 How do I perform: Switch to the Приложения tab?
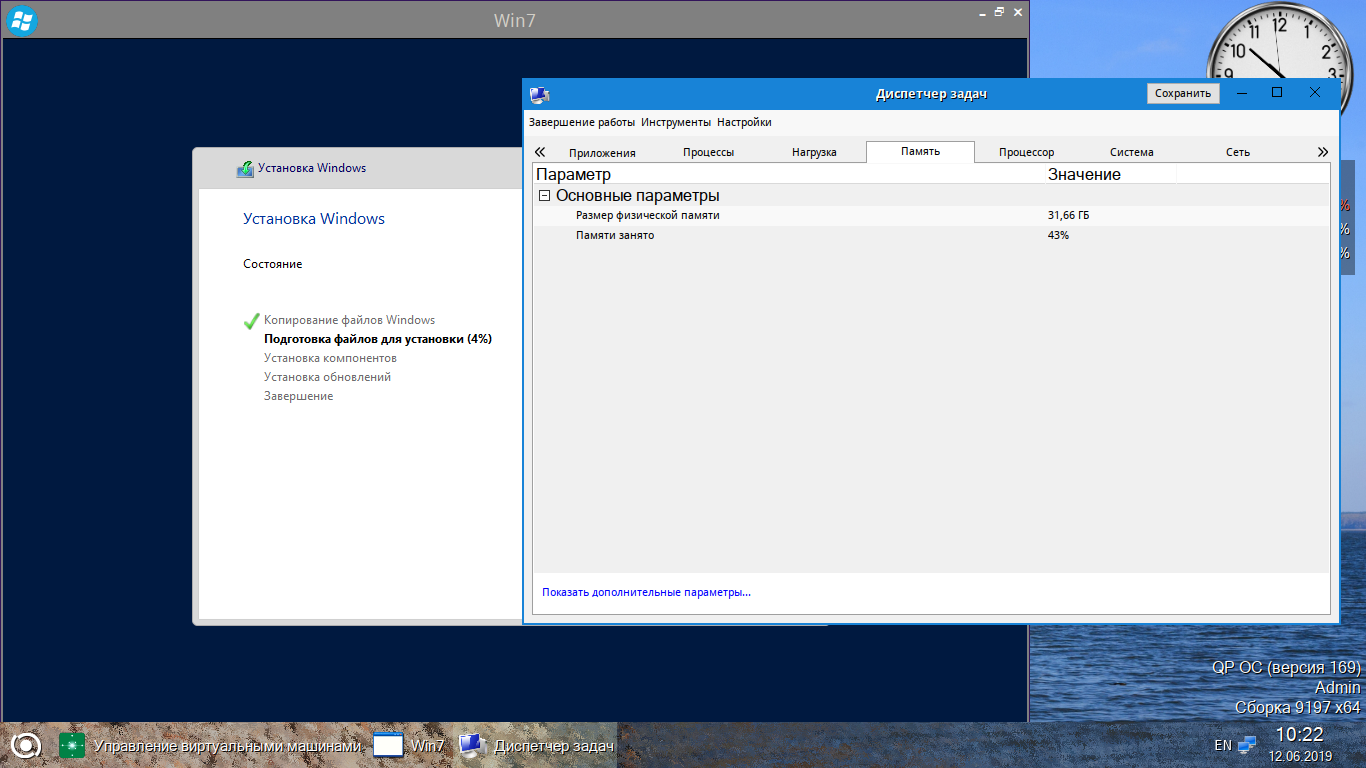point(602,152)
